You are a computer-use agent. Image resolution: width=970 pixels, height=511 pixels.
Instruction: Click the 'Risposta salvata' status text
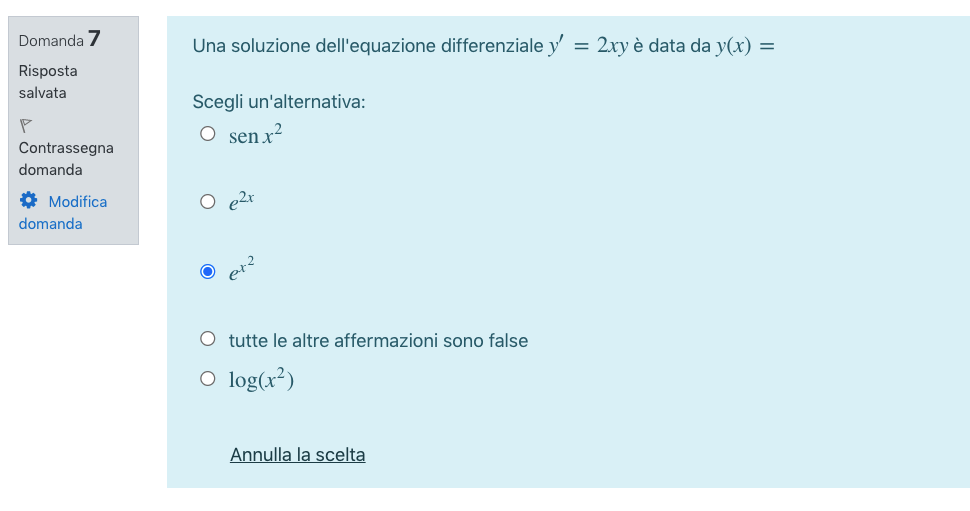(47, 82)
